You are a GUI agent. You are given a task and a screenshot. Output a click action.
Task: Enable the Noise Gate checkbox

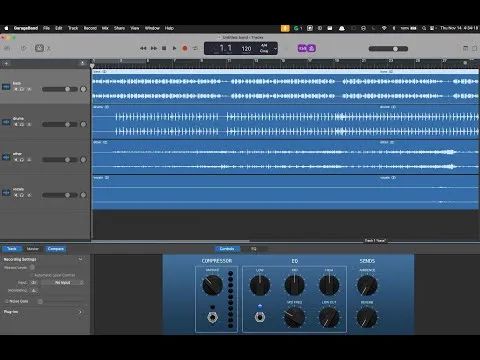(6, 301)
